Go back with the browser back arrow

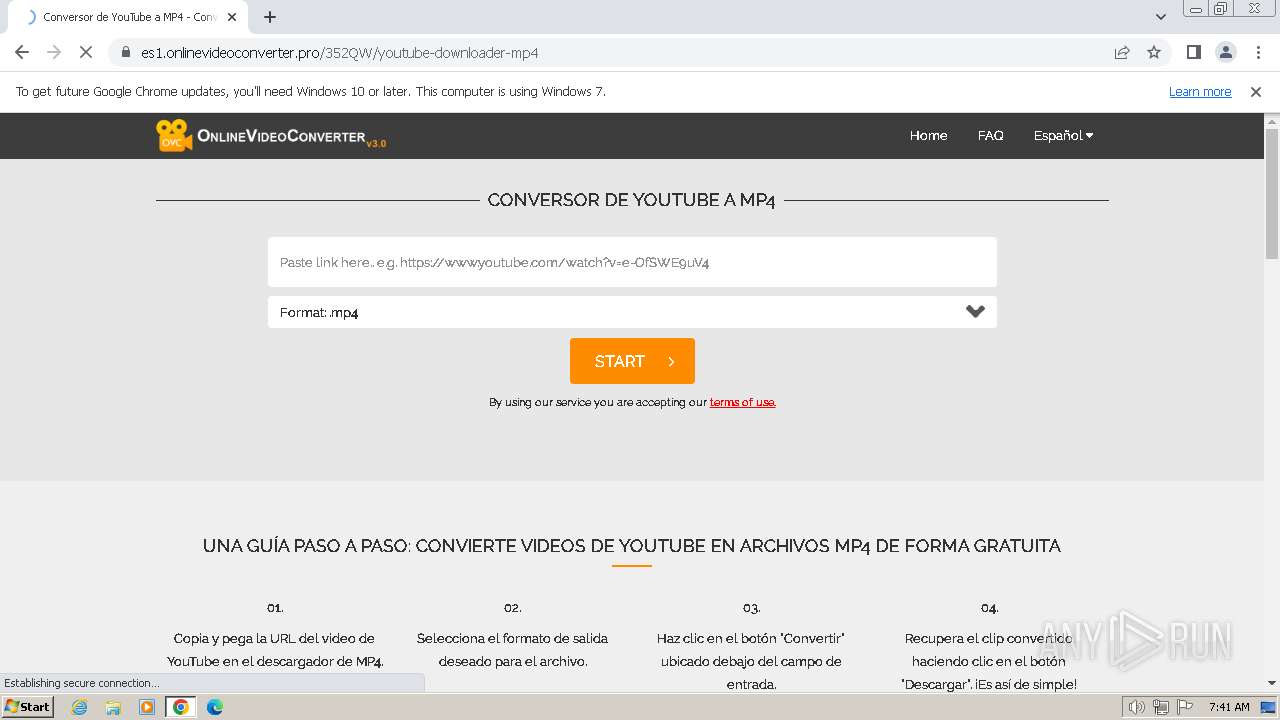(x=22, y=52)
